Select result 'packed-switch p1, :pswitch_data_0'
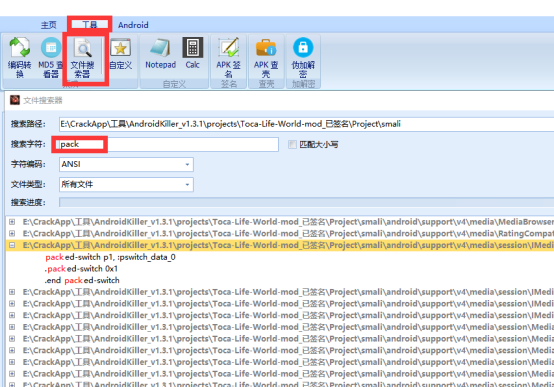The height and width of the screenshot is (387, 554). click(110, 257)
